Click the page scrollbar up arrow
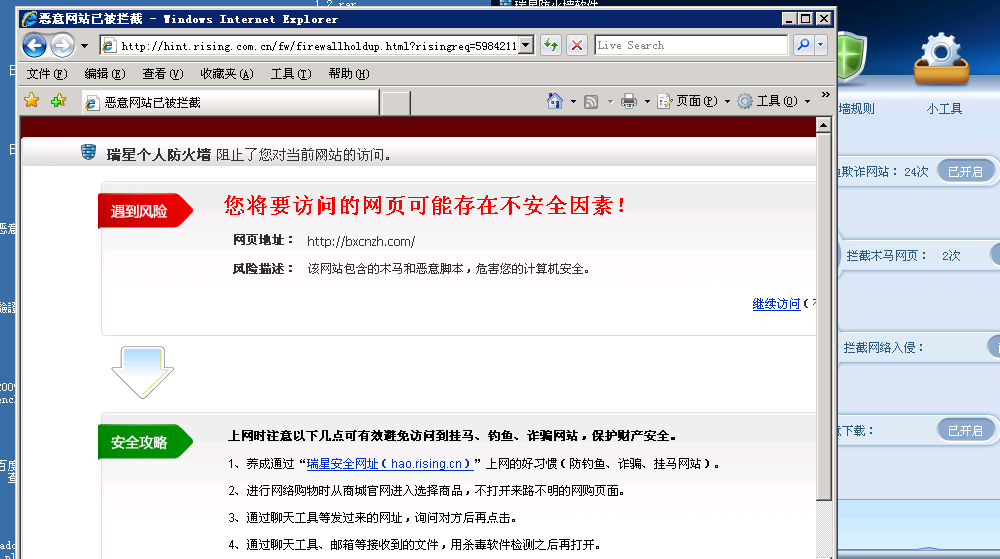The width and height of the screenshot is (1000, 559). point(823,125)
